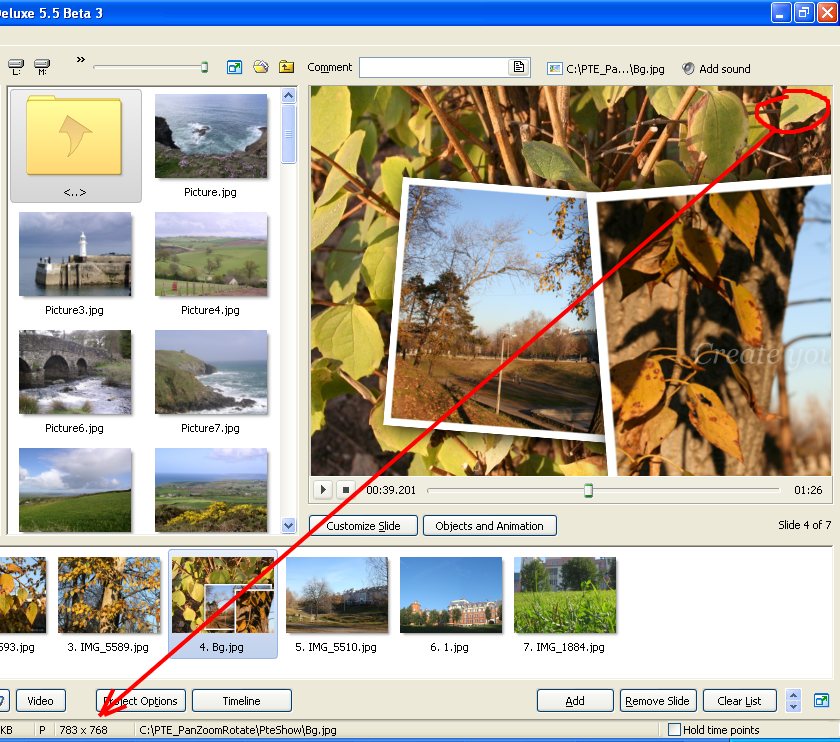Click the Slide 4 of 7 label
The width and height of the screenshot is (840, 742).
click(804, 525)
